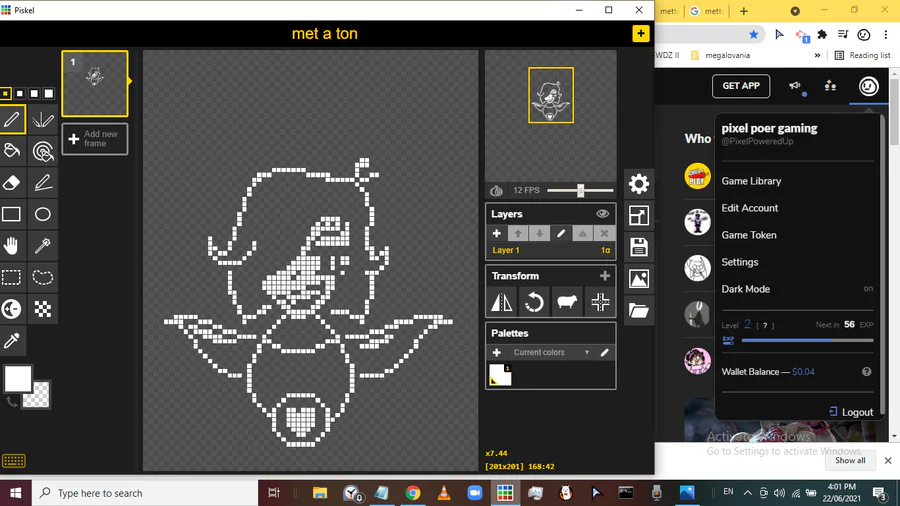
Task: Click Add new frame button
Action: [x=95, y=139]
